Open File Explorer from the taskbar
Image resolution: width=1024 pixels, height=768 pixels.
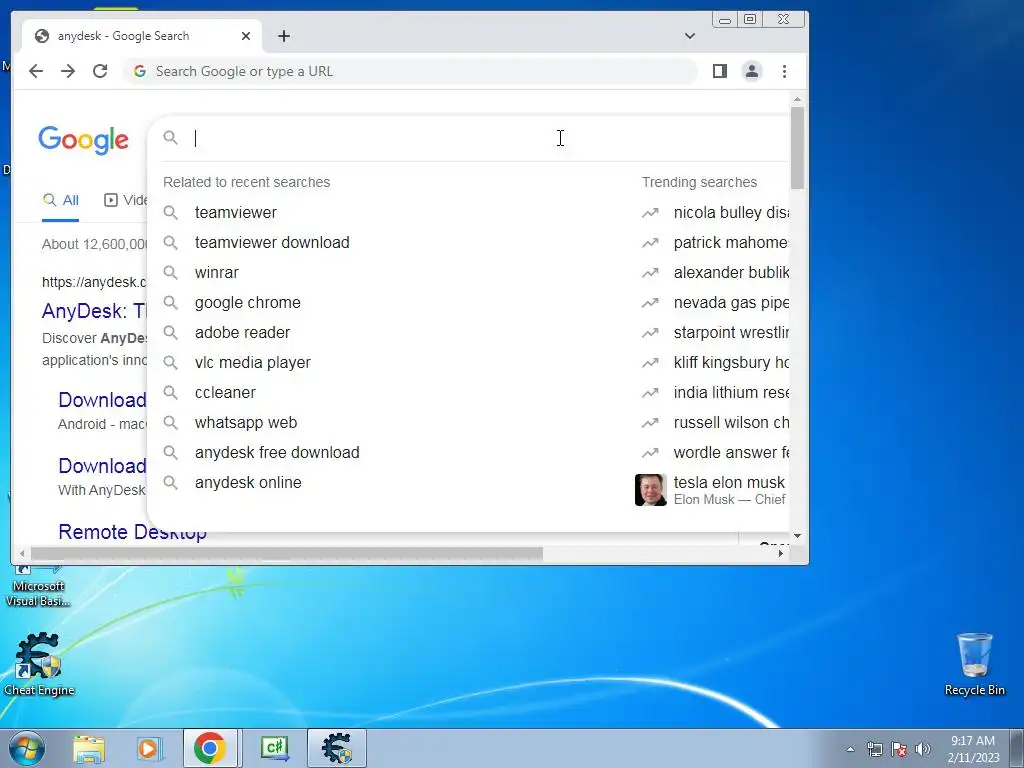tap(89, 748)
